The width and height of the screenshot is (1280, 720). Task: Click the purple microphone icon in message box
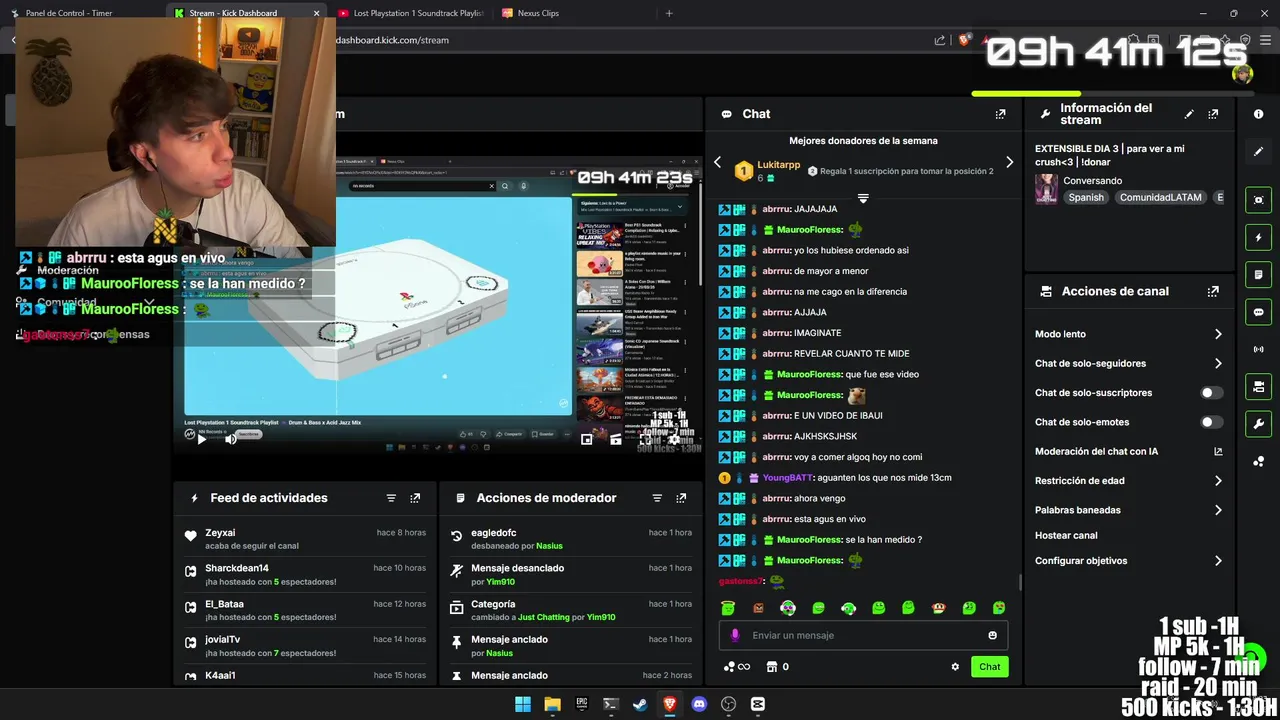pyautogui.click(x=735, y=635)
